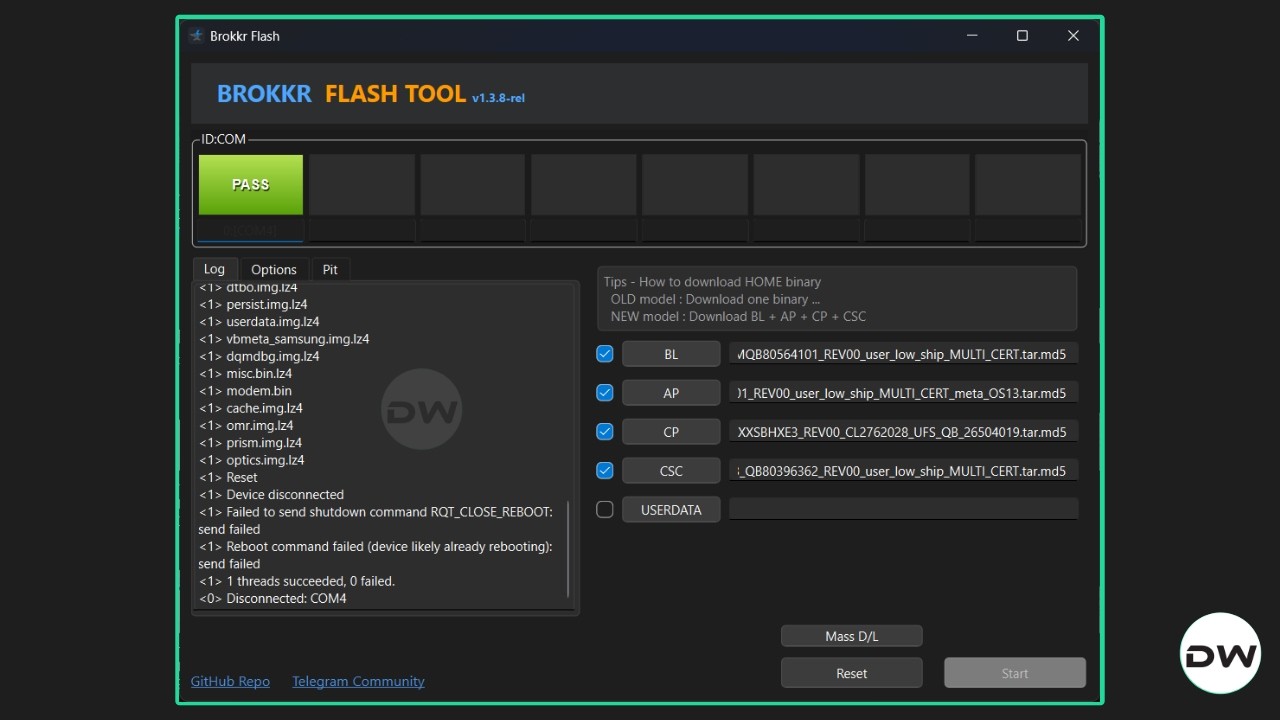The image size is (1280, 720).
Task: Minimize the Brokkr Flash window
Action: [x=972, y=36]
